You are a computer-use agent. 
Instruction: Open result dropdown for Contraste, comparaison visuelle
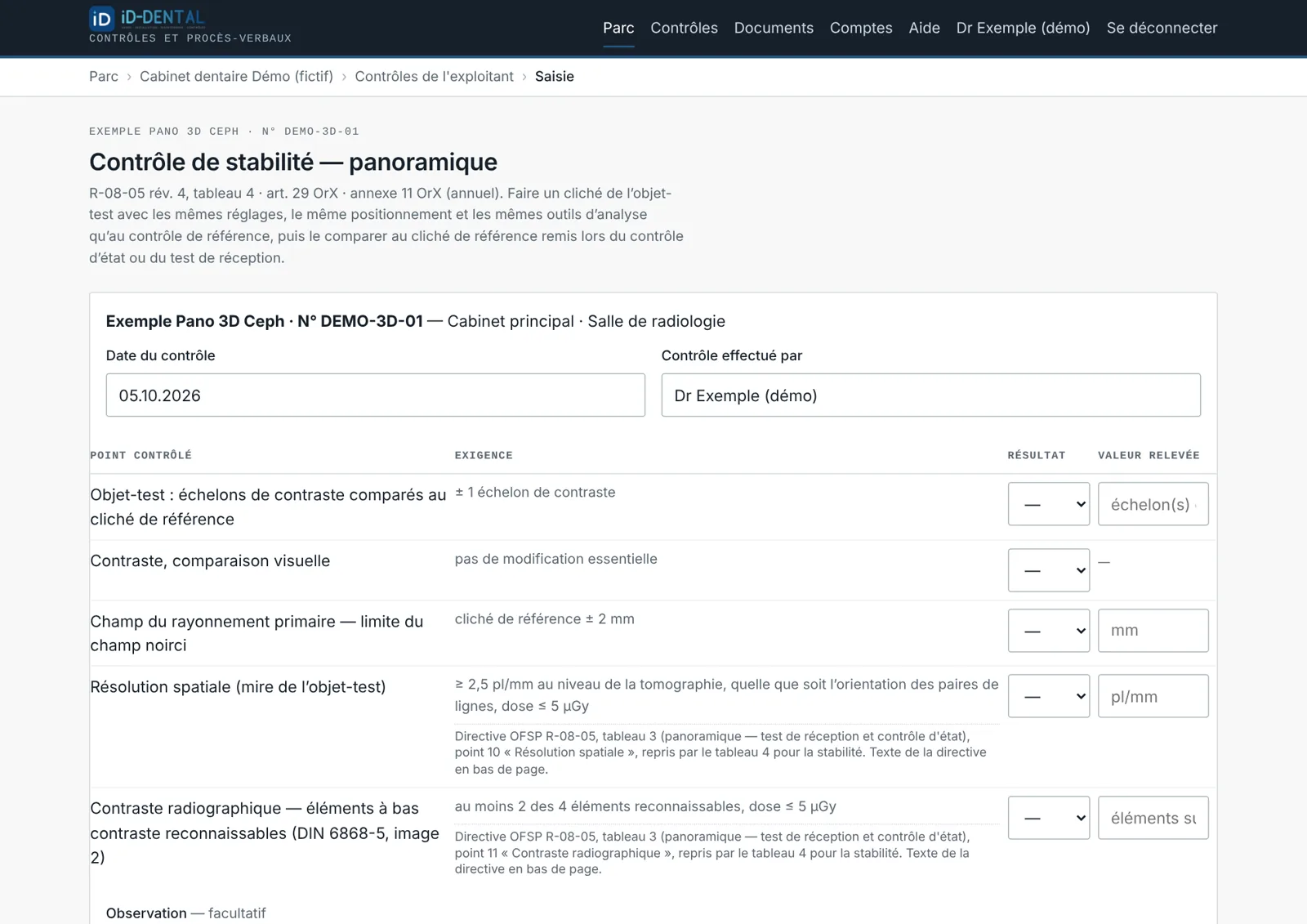tap(1048, 570)
